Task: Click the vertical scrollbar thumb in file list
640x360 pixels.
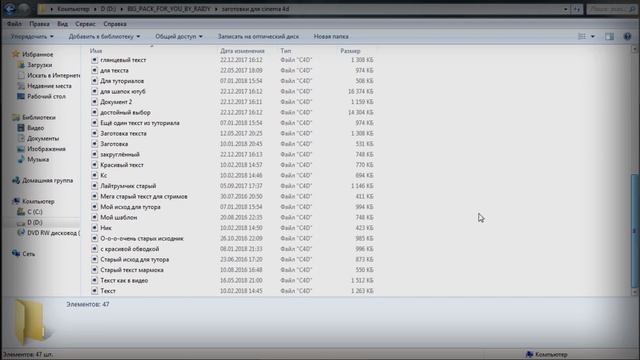Action: click(x=634, y=230)
